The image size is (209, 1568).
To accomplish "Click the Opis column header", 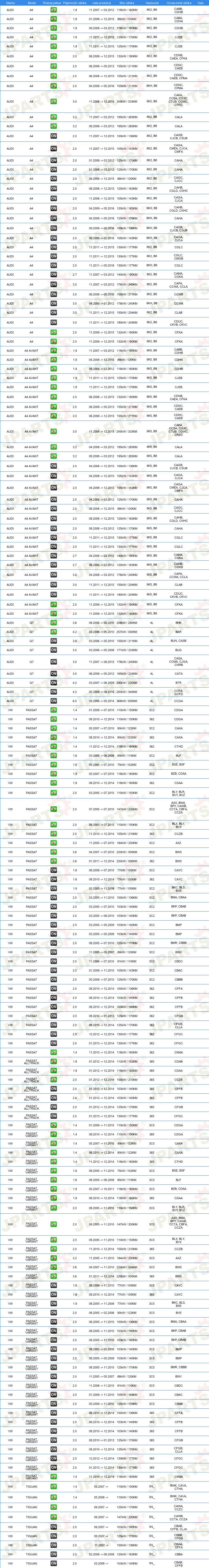I will click(x=201, y=2).
